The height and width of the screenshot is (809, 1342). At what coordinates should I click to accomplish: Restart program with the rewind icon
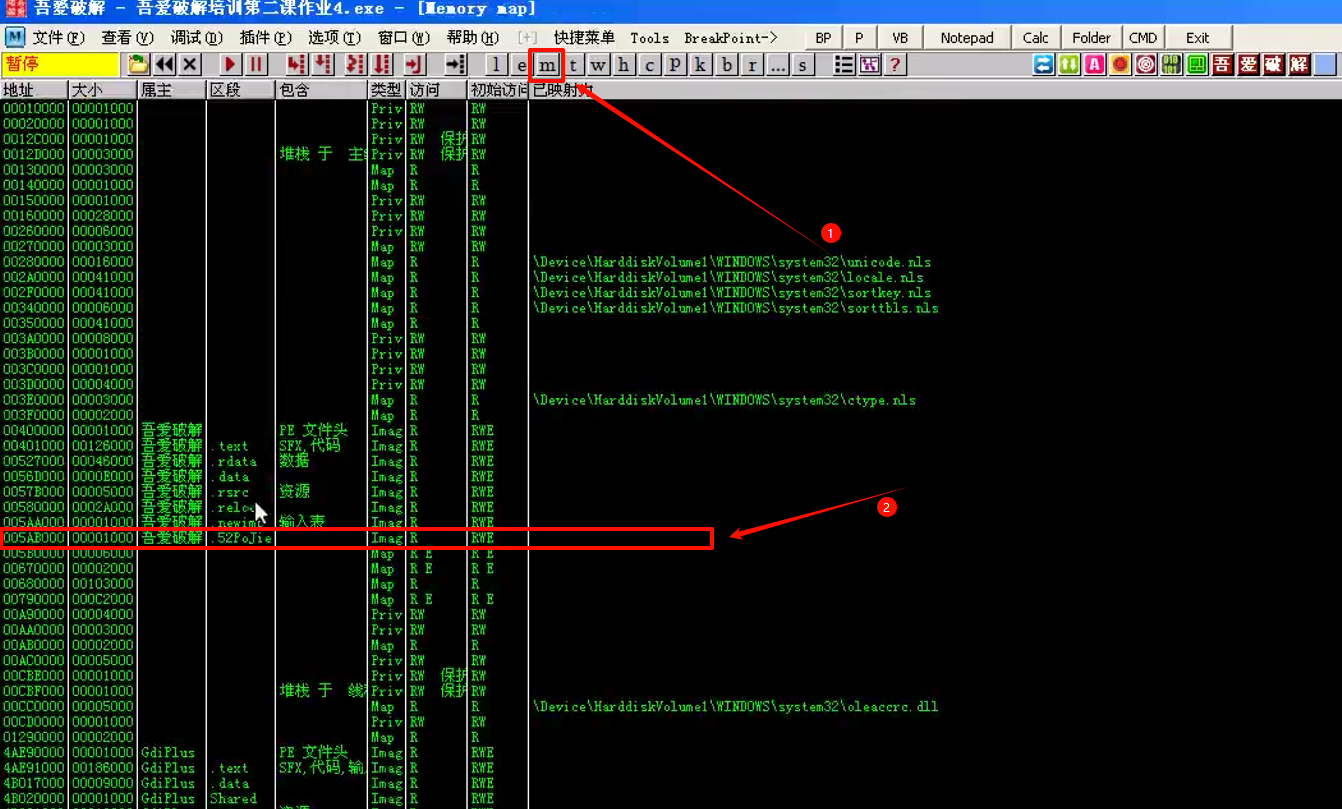164,64
